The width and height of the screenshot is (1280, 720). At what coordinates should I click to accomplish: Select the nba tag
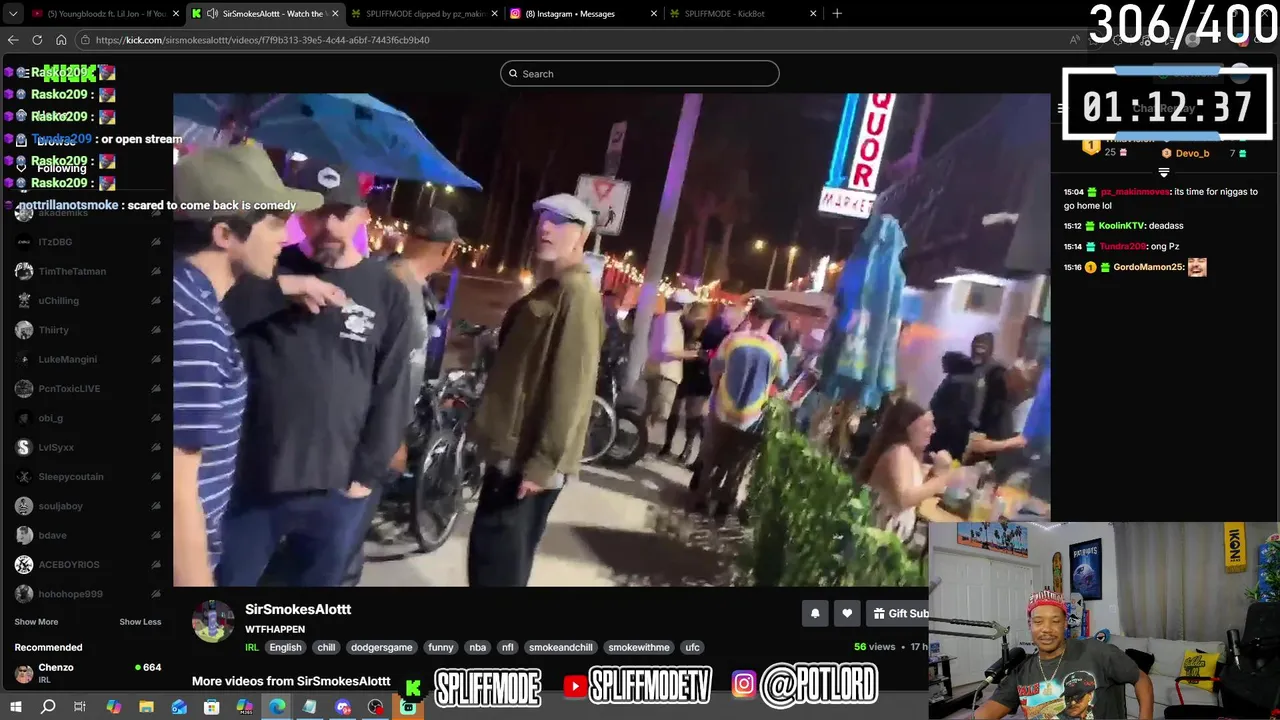pyautogui.click(x=478, y=648)
